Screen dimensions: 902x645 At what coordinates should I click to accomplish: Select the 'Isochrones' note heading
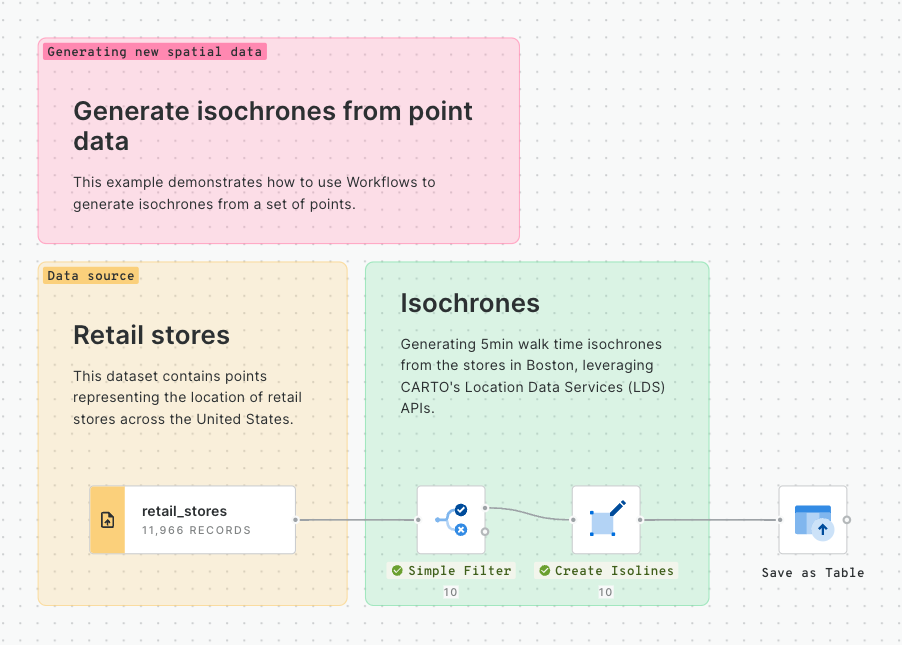click(470, 303)
